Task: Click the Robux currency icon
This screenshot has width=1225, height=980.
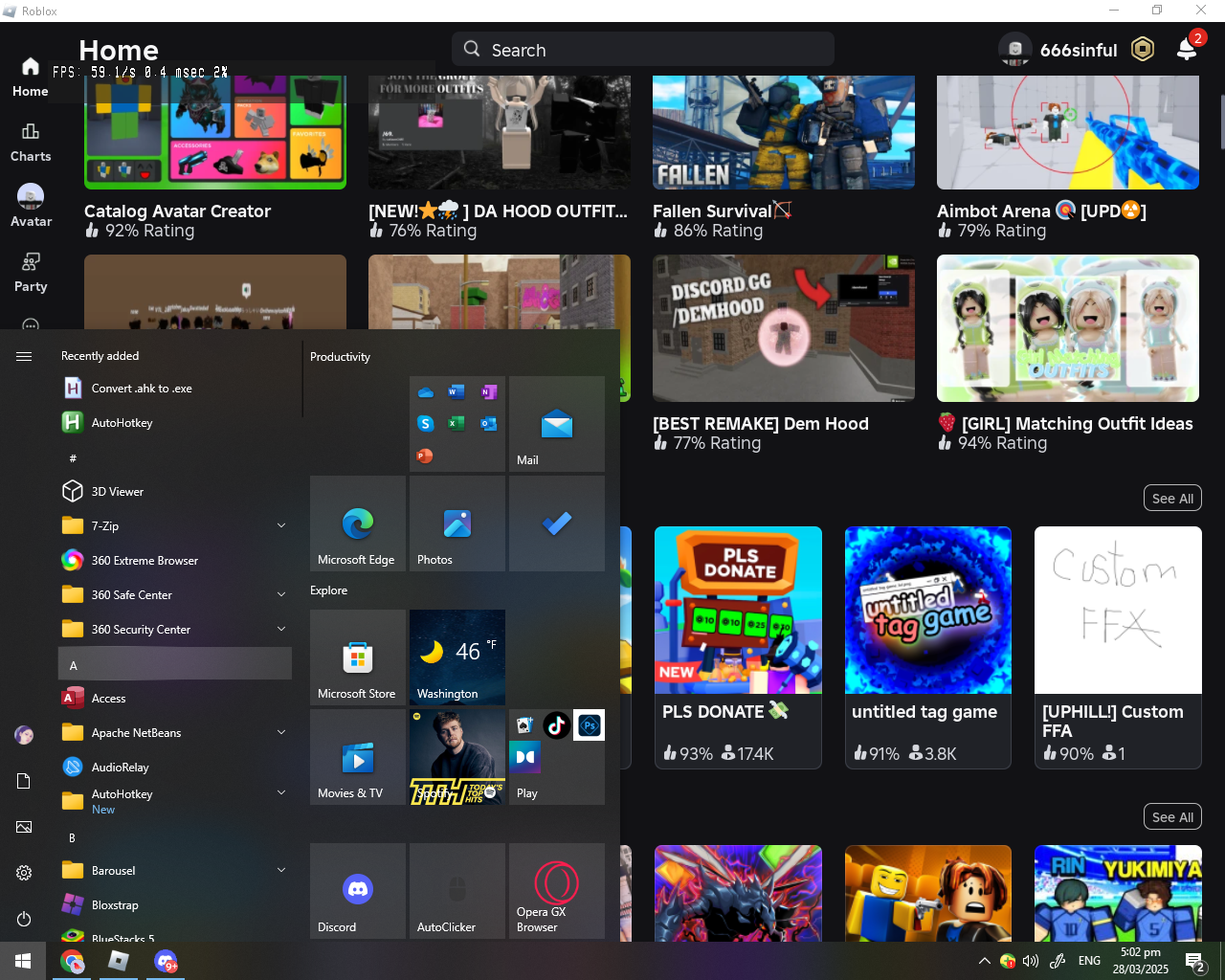Action: (x=1143, y=49)
